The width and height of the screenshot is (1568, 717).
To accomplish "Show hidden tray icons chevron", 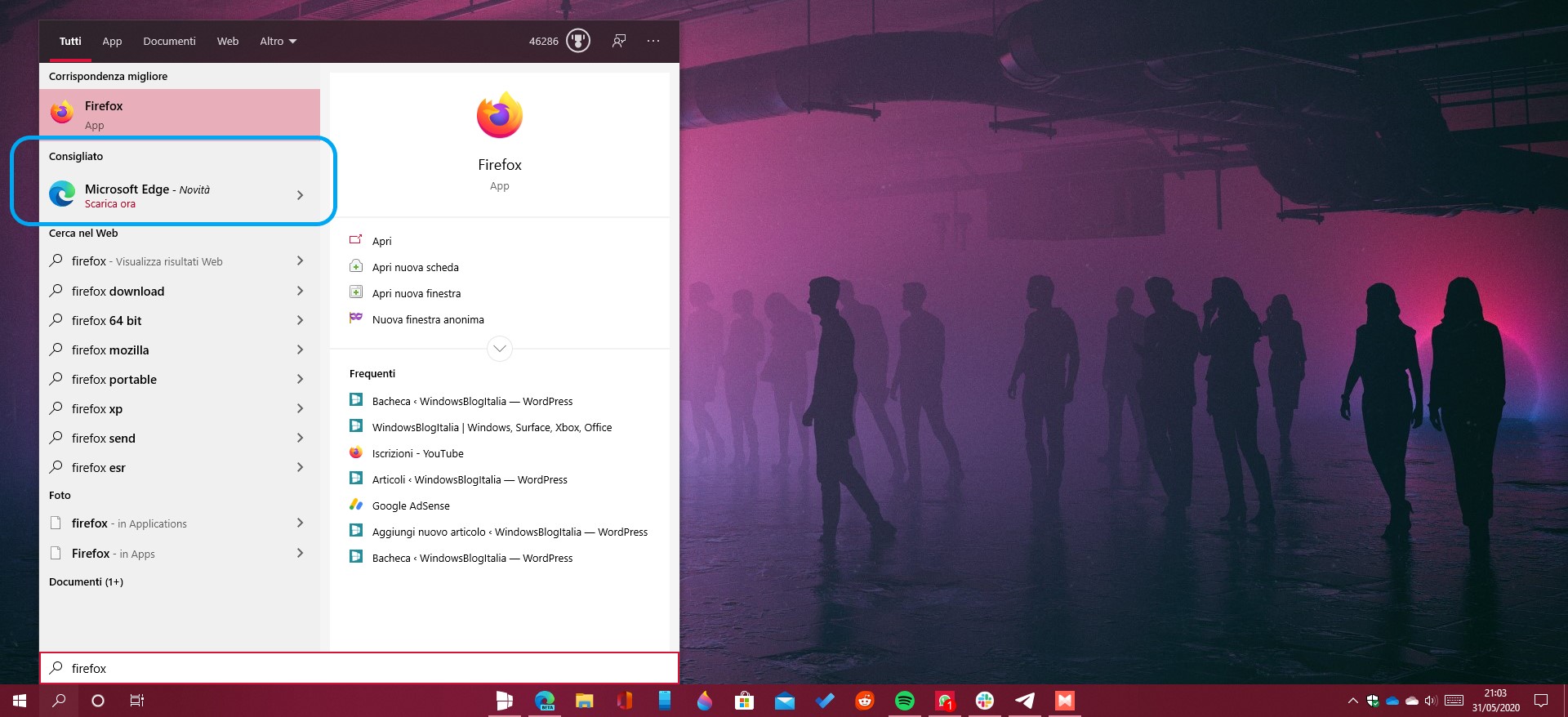I will 1352,700.
